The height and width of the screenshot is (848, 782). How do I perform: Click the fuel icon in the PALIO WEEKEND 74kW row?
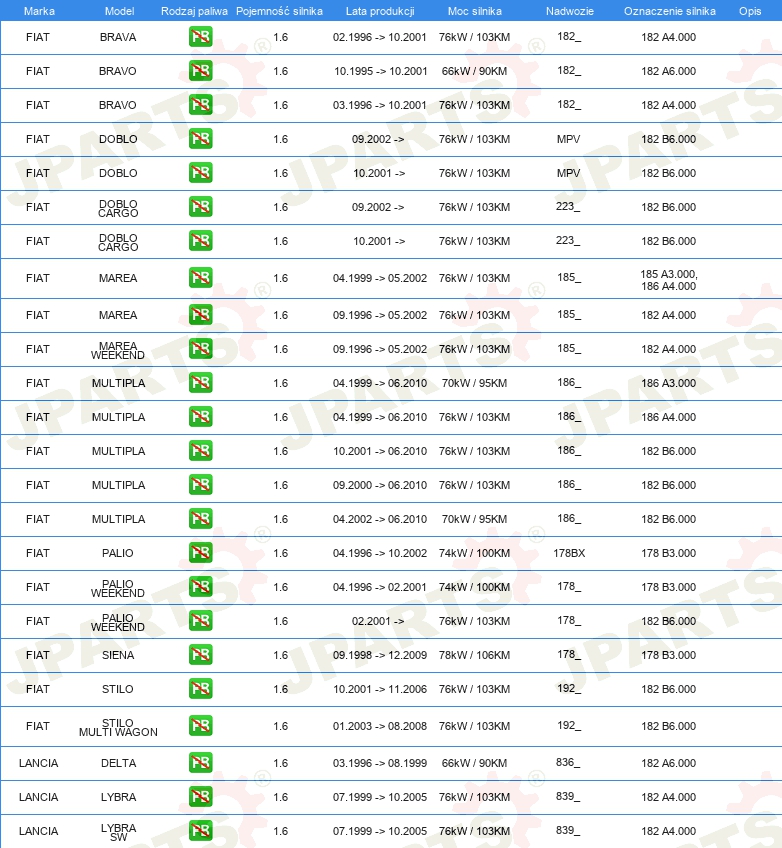pos(201,587)
